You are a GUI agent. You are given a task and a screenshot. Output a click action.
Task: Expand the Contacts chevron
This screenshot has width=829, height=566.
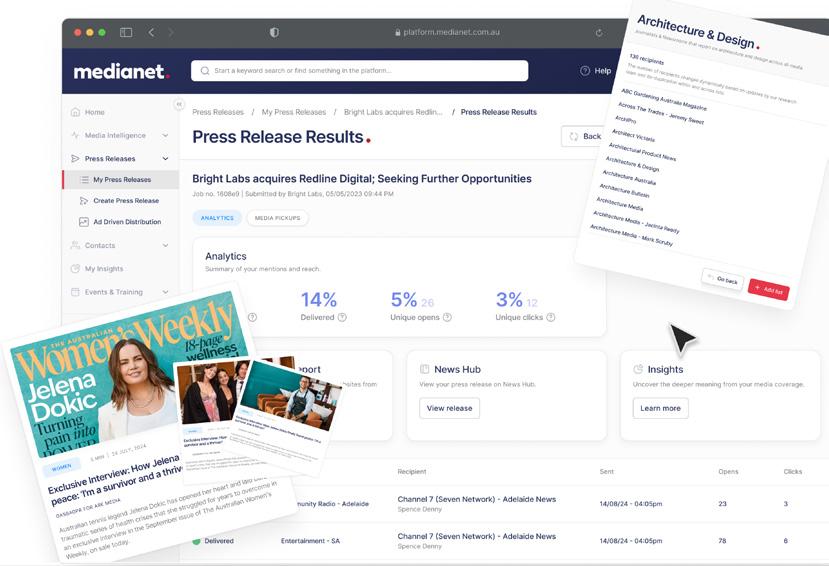pyautogui.click(x=165, y=245)
